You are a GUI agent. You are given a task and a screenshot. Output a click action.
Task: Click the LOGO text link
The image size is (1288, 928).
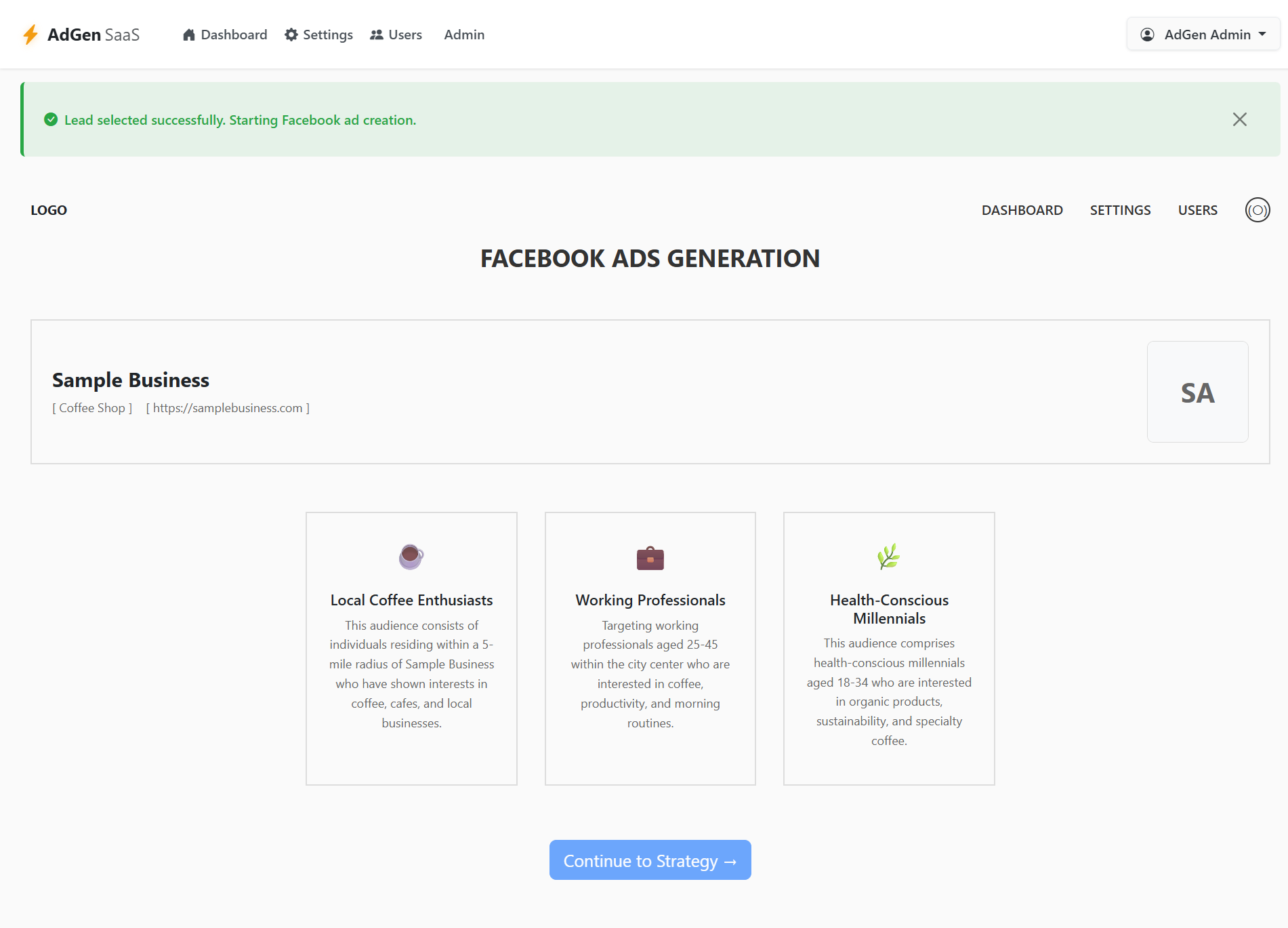pos(49,210)
